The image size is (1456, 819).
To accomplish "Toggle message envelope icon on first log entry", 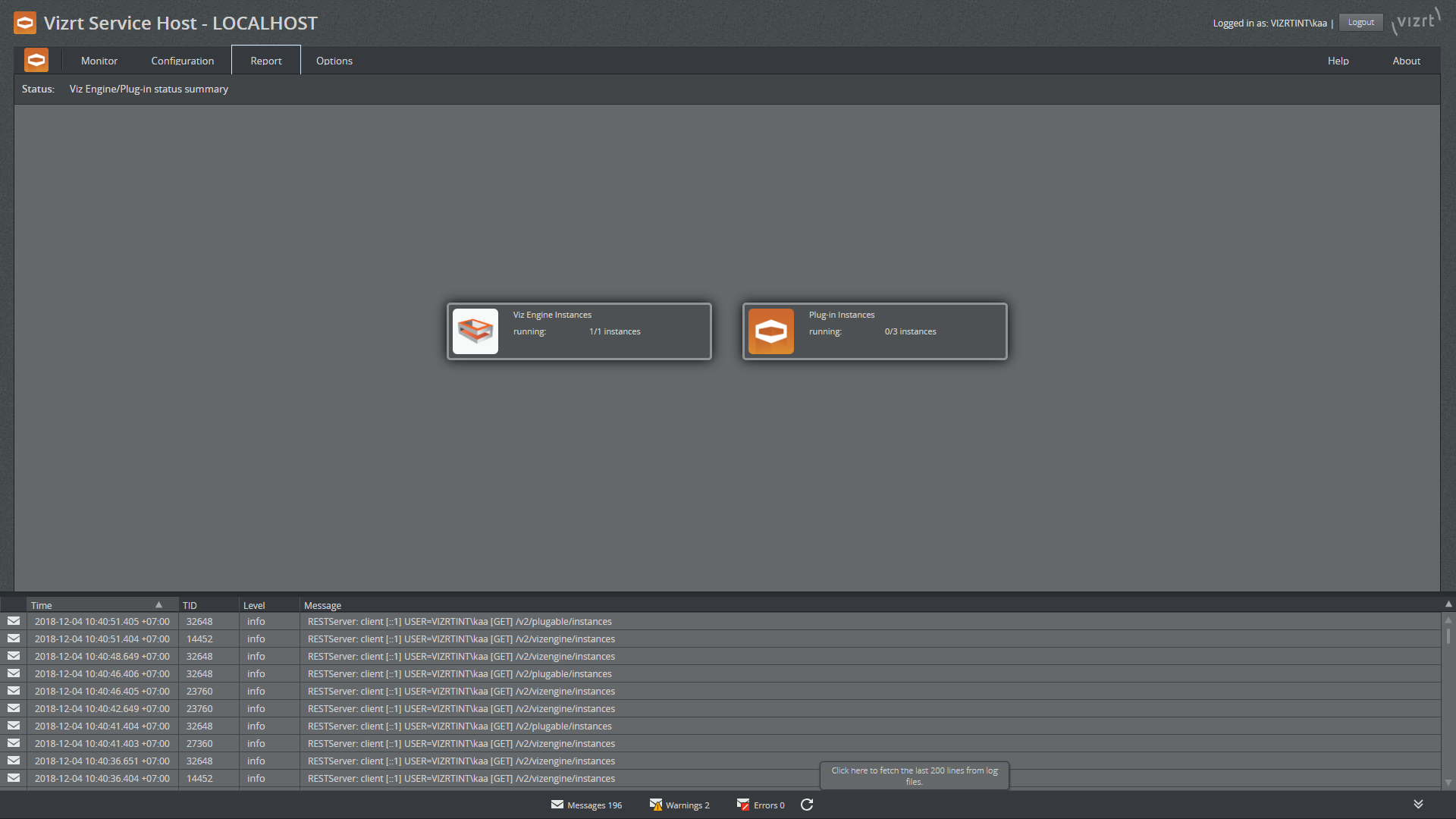I will (13, 621).
